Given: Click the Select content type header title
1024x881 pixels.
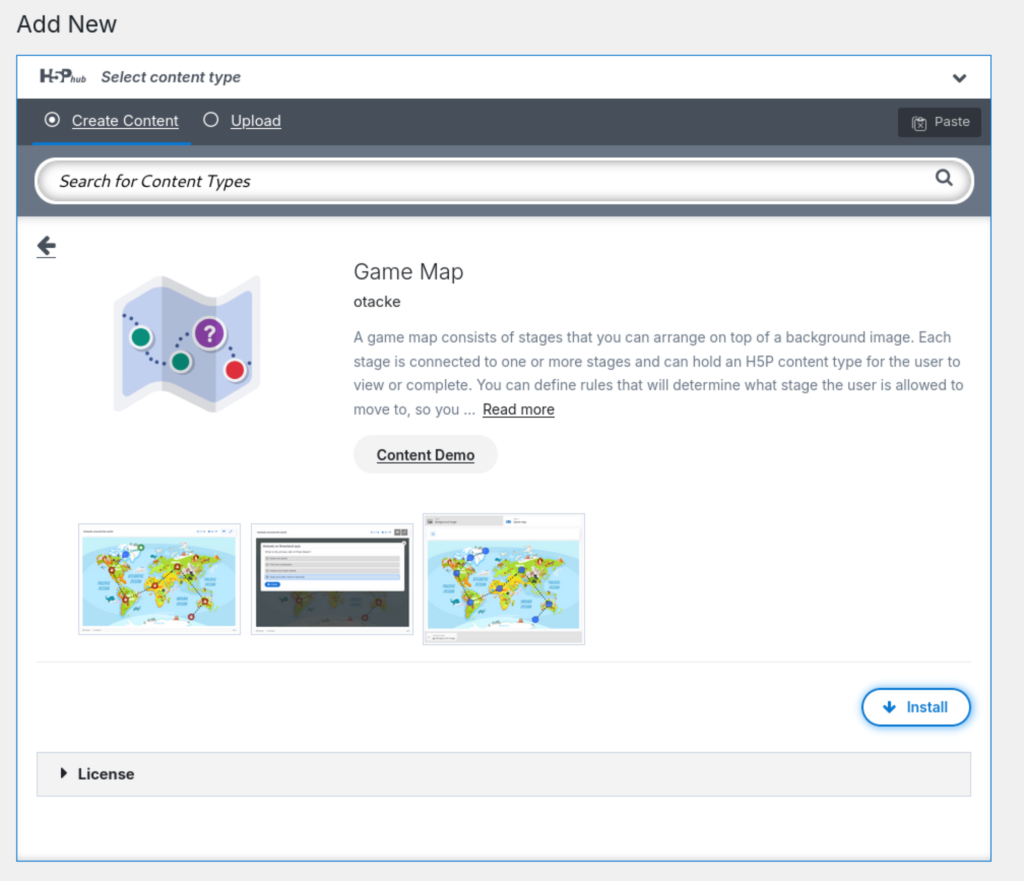Looking at the screenshot, I should click(171, 77).
